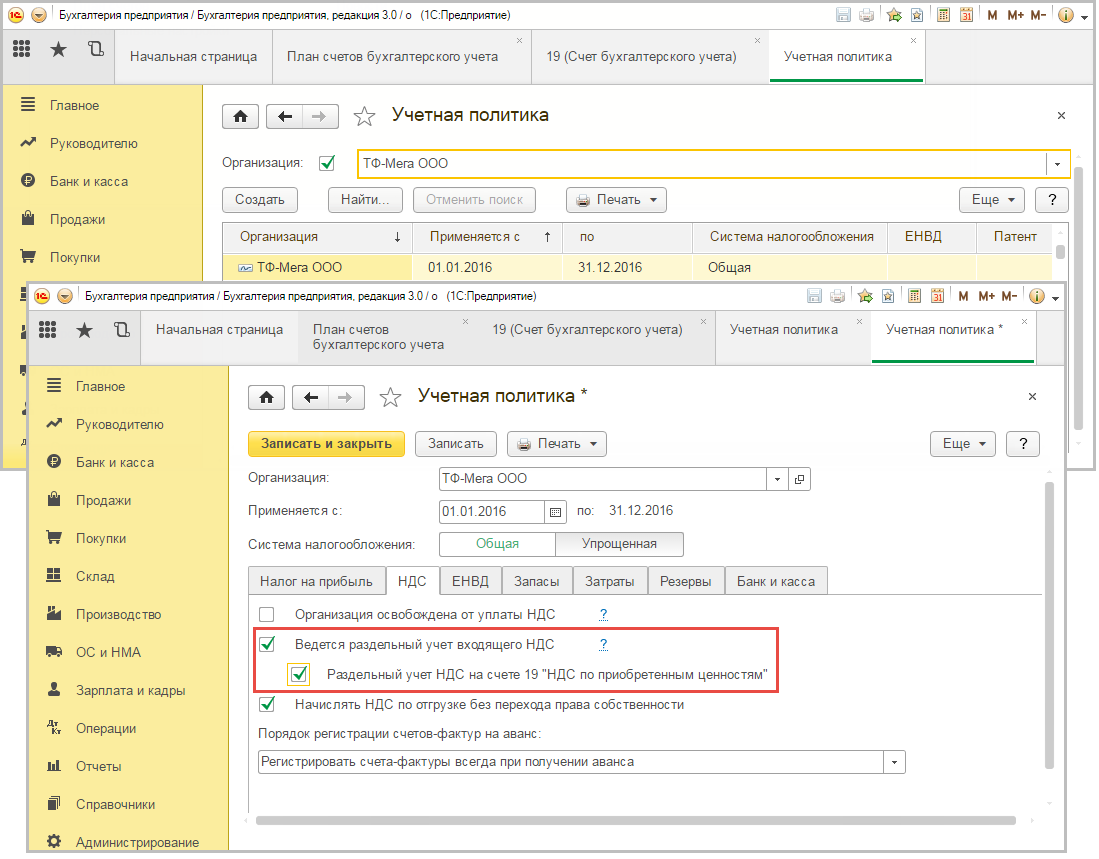Viewport: 1099px width, 859px height.
Task: Star the back window Учетная политика list
Action: pos(364,116)
